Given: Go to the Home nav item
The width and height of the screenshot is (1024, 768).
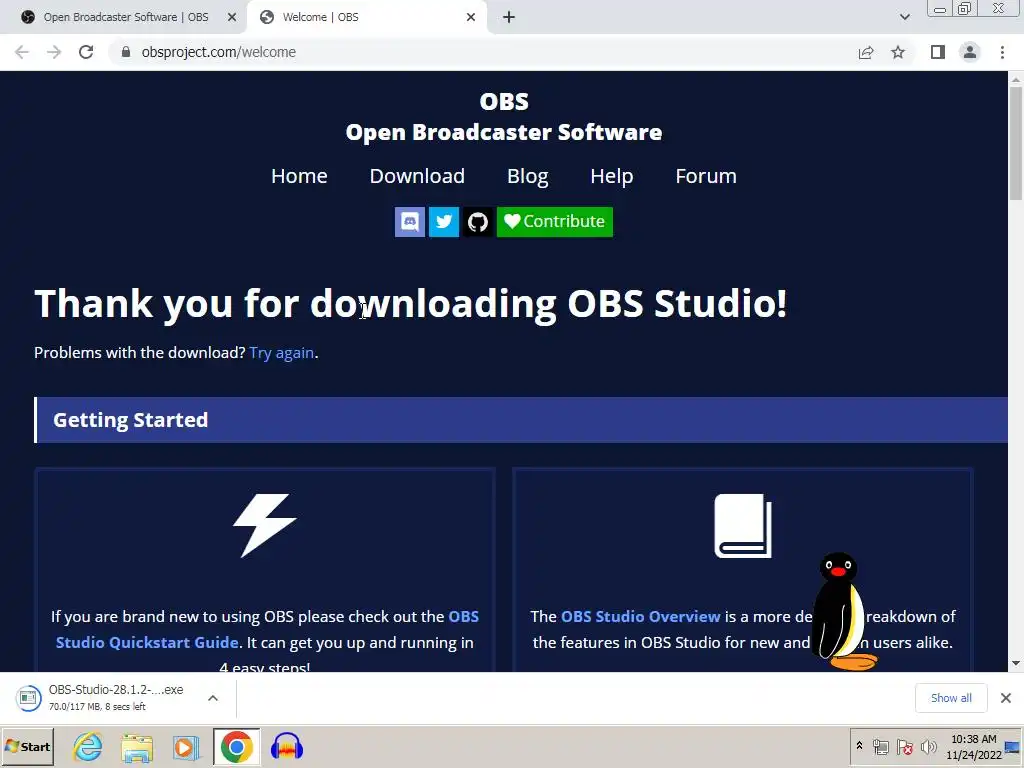Looking at the screenshot, I should 299,176.
